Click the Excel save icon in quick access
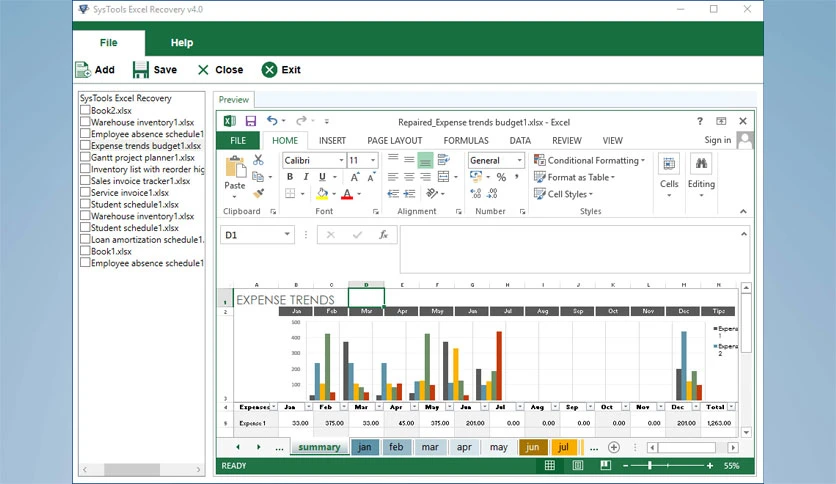Image resolution: width=836 pixels, height=484 pixels. [251, 122]
